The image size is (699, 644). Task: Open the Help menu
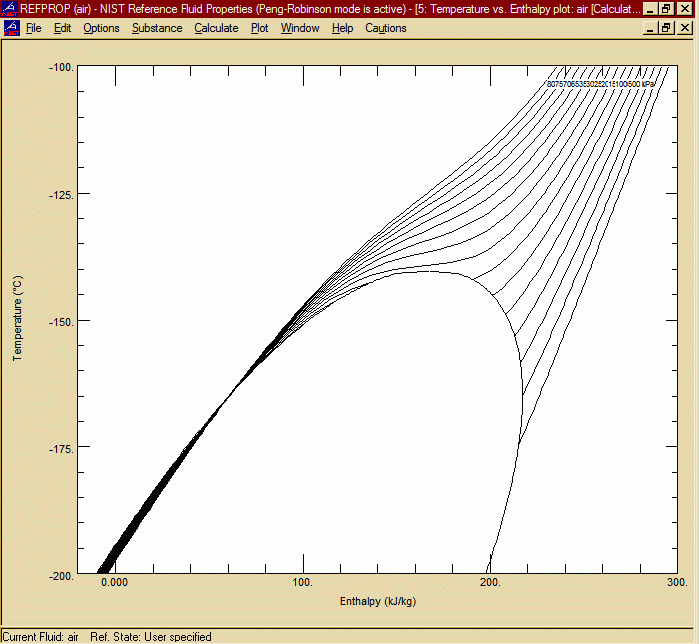point(343,28)
